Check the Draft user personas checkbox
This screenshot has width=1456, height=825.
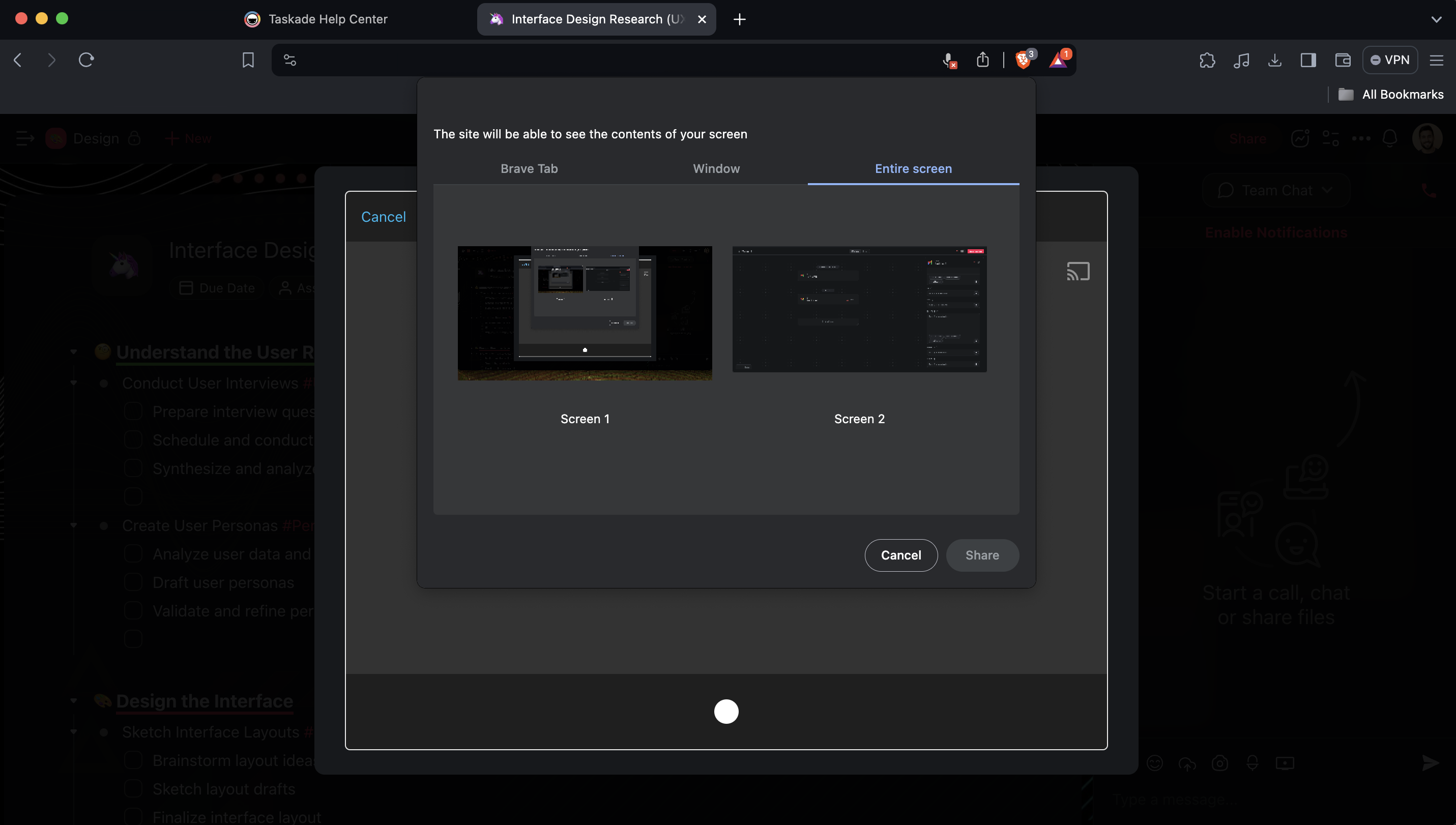point(133,582)
